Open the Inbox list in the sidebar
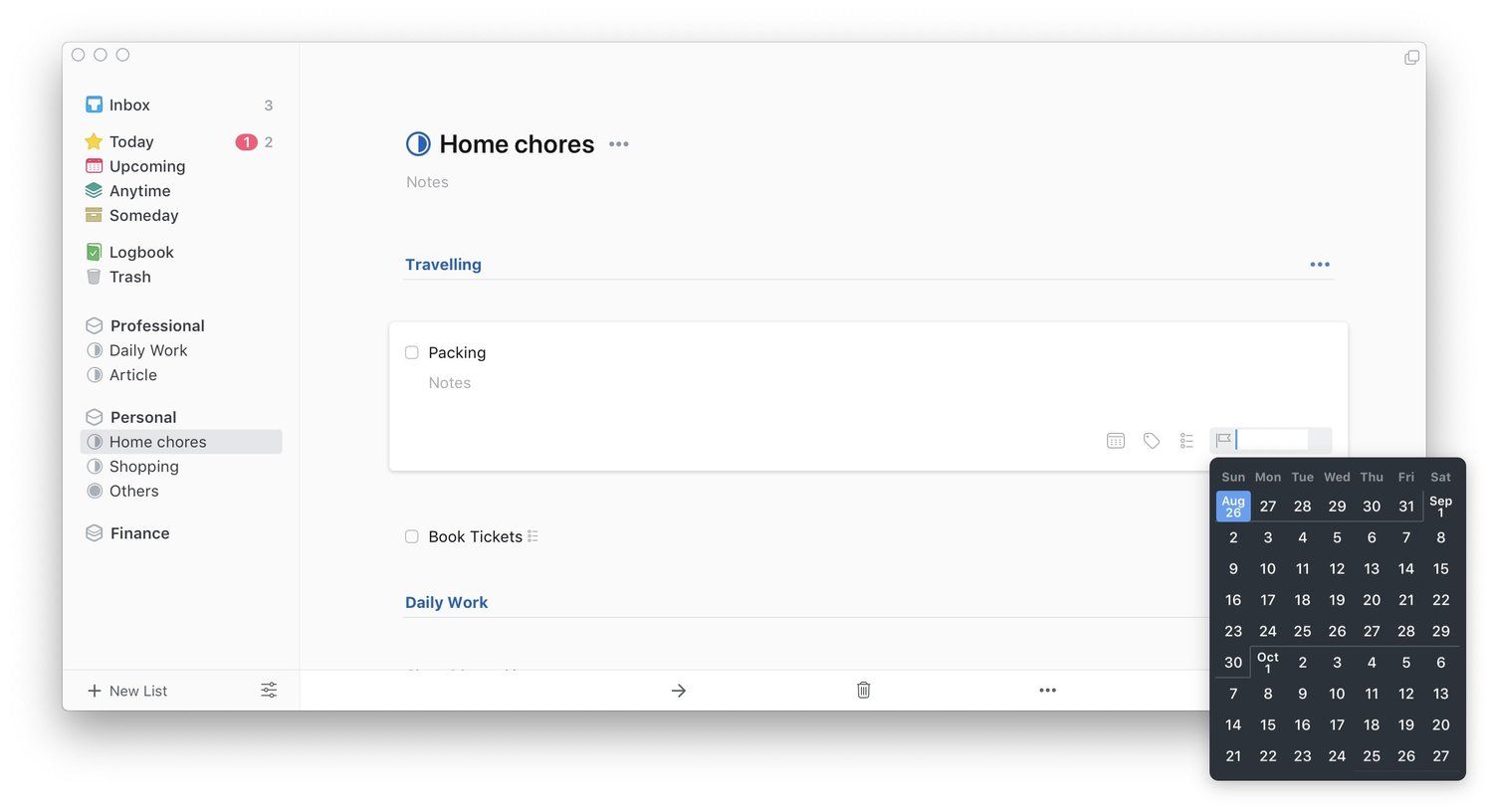Screen dimensions: 1493x812 click(129, 105)
